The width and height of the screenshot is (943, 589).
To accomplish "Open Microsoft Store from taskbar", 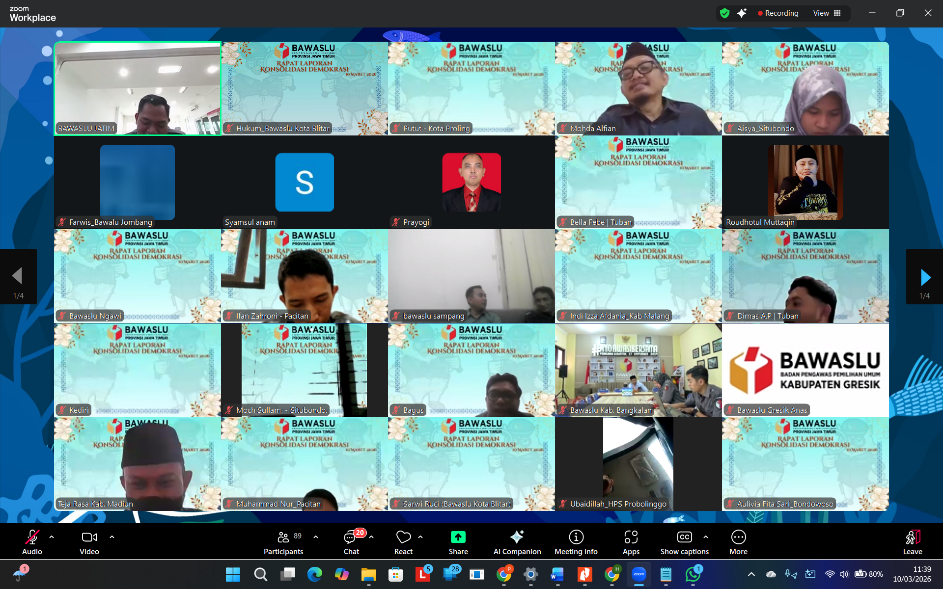I will [x=396, y=575].
